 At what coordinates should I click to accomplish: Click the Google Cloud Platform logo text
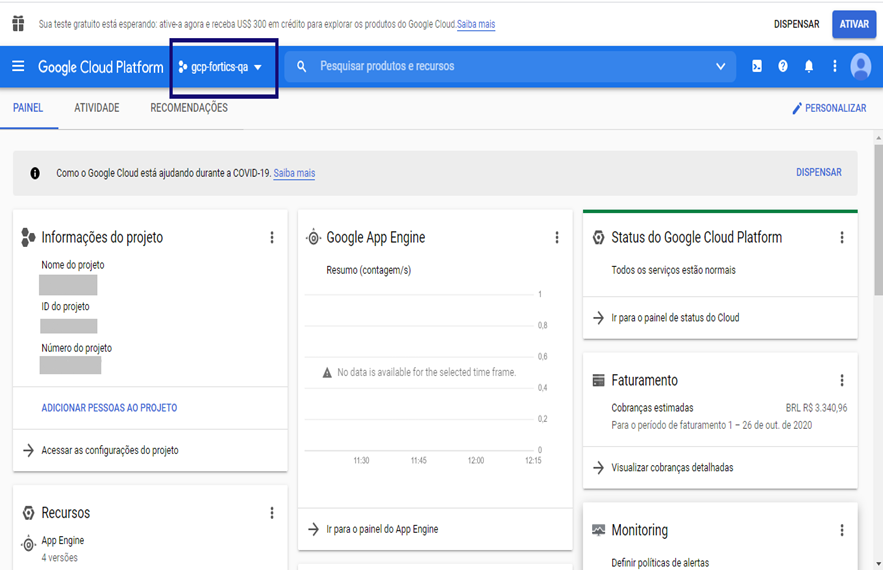coord(101,67)
